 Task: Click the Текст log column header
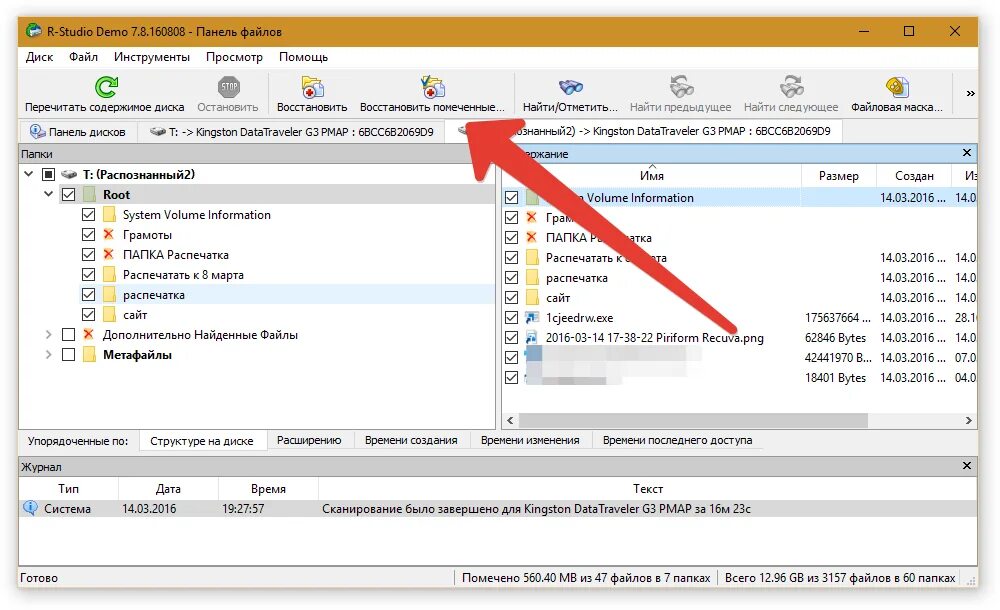click(647, 489)
